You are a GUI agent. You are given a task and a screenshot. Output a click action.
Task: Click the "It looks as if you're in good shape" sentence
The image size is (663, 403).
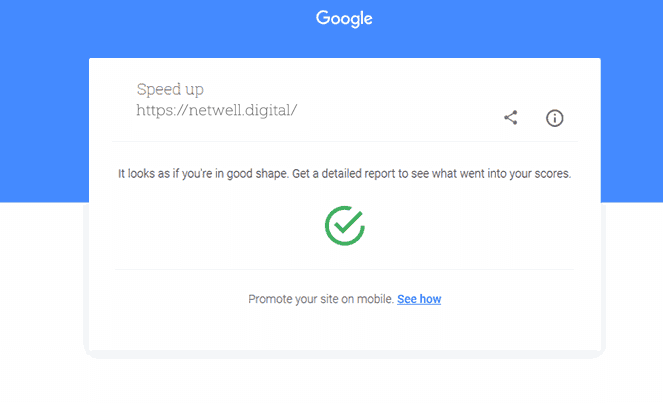(x=203, y=174)
